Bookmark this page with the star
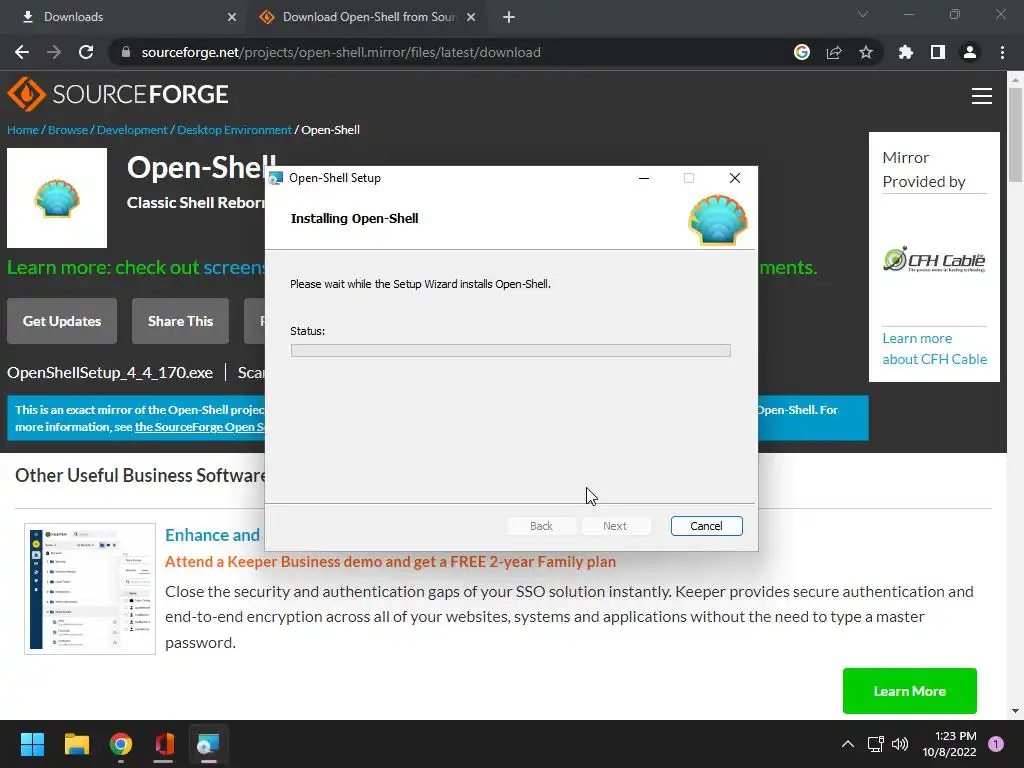Screen dimensions: 1024x768 point(866,52)
